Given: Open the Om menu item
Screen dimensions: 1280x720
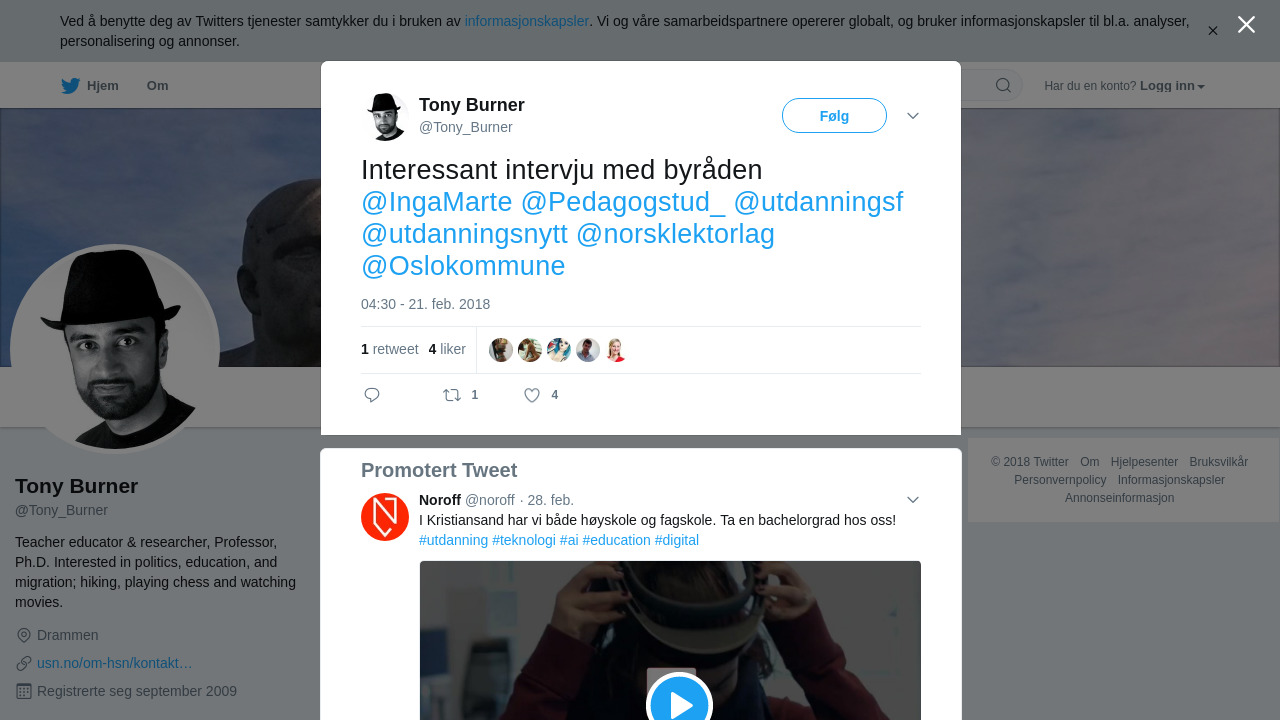Looking at the screenshot, I should pyautogui.click(x=158, y=86).
